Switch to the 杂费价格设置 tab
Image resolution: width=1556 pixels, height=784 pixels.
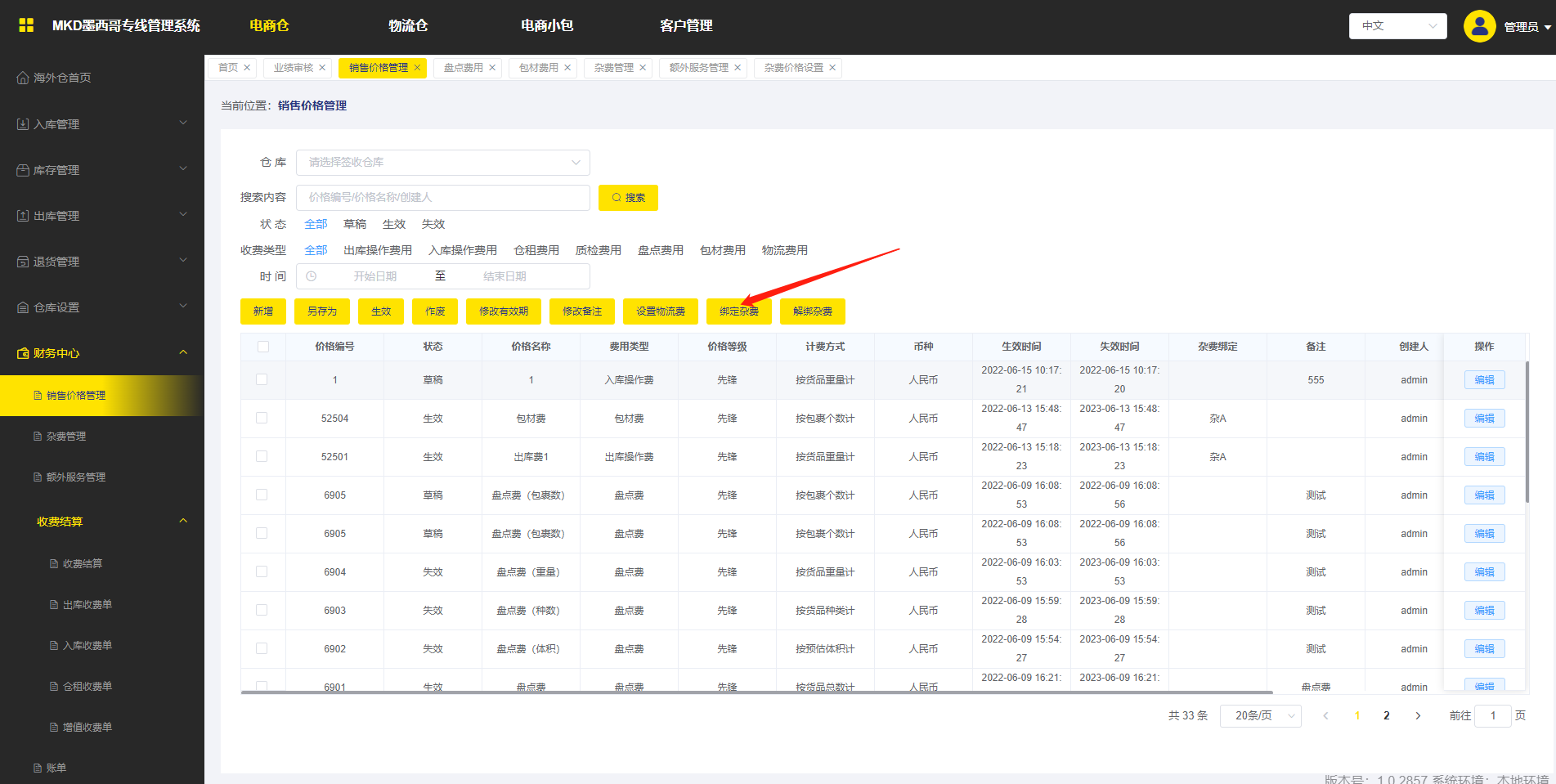coord(793,68)
